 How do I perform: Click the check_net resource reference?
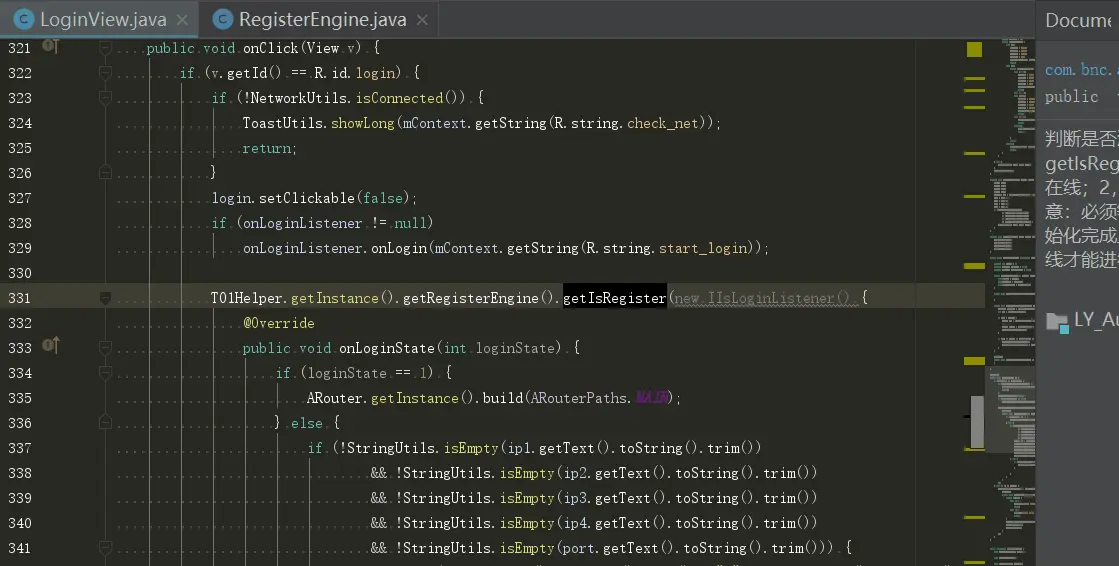(663, 123)
